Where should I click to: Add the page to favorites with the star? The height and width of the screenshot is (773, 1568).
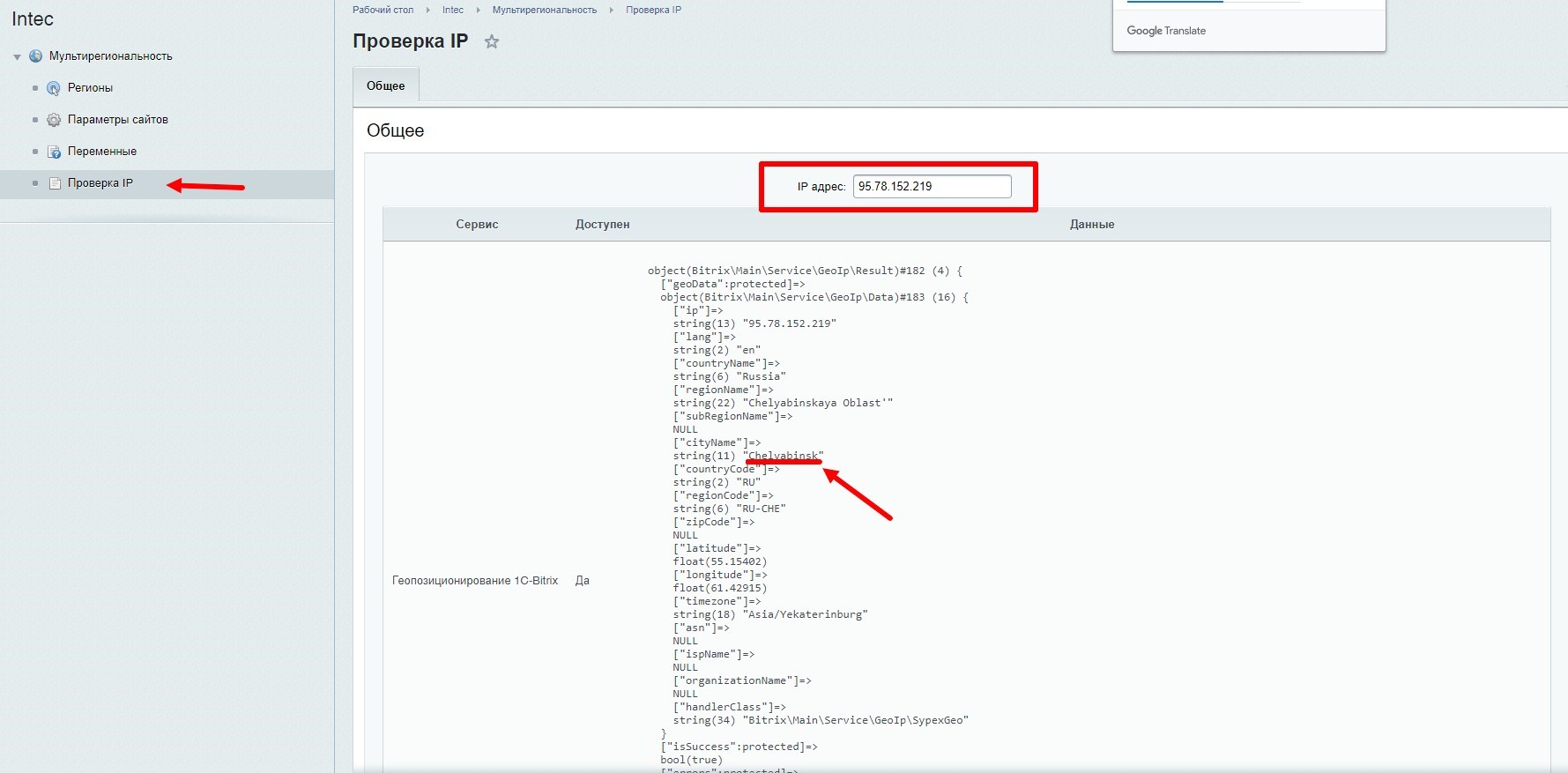point(492,41)
